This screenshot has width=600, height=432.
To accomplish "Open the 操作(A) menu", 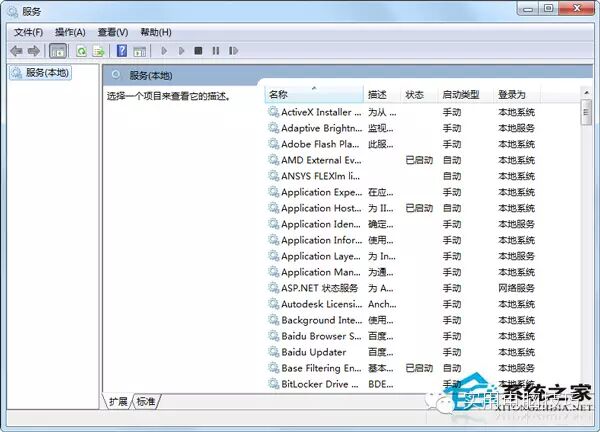I will click(x=70, y=32).
